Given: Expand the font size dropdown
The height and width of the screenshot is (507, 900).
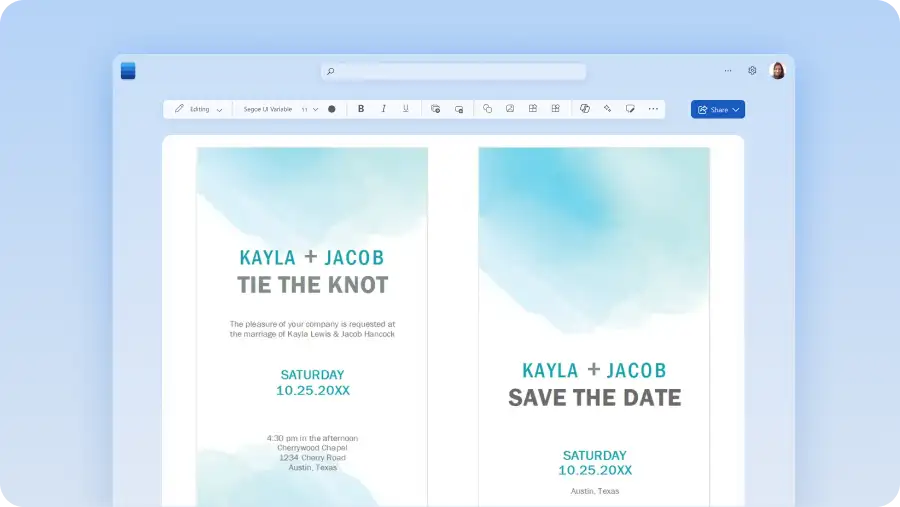Looking at the screenshot, I should click(310, 109).
